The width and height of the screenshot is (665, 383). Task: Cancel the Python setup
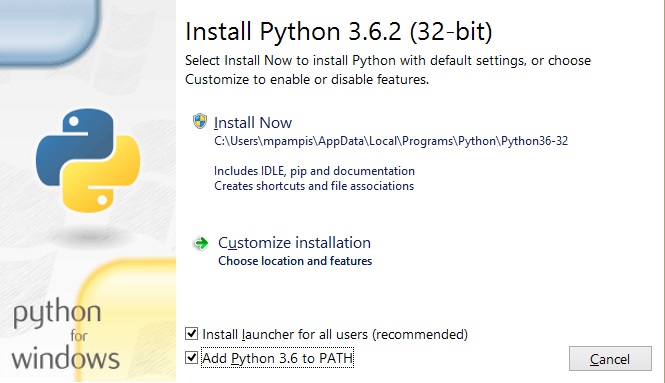[x=610, y=359]
